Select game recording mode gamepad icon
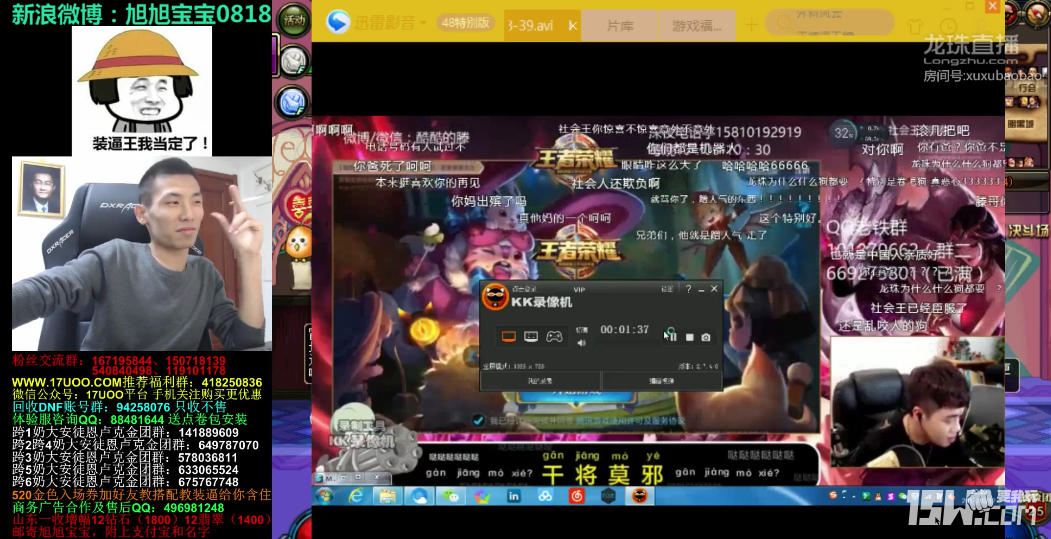This screenshot has width=1051, height=539. pyautogui.click(x=554, y=337)
